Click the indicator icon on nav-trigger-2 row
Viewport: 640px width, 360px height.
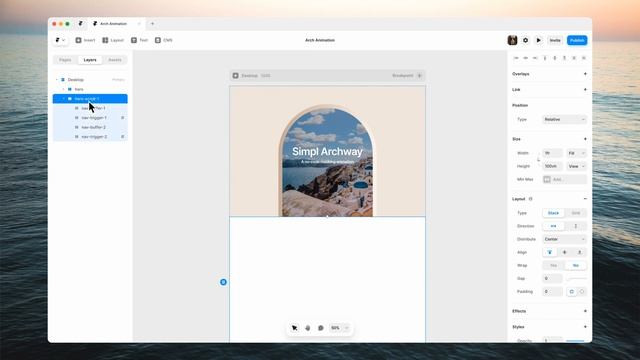tap(122, 137)
